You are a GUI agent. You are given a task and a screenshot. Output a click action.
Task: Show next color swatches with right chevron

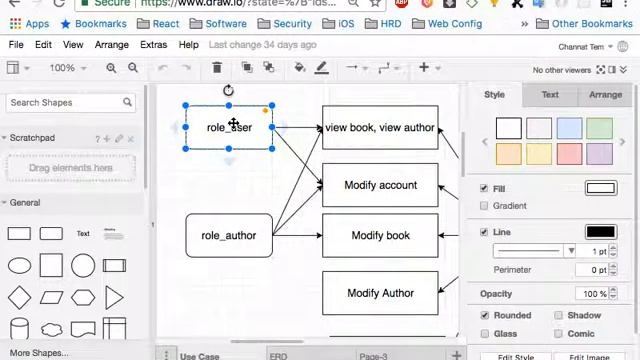tap(622, 142)
